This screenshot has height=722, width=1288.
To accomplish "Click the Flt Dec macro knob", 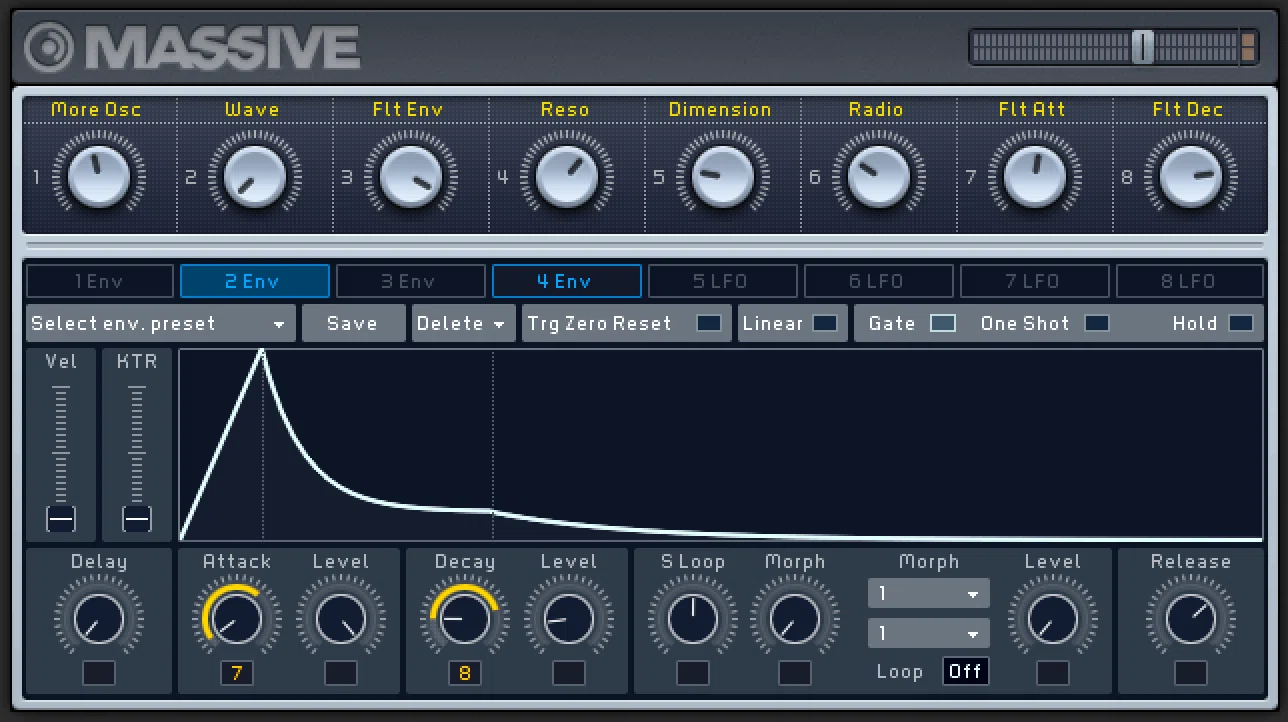I will (x=1190, y=177).
